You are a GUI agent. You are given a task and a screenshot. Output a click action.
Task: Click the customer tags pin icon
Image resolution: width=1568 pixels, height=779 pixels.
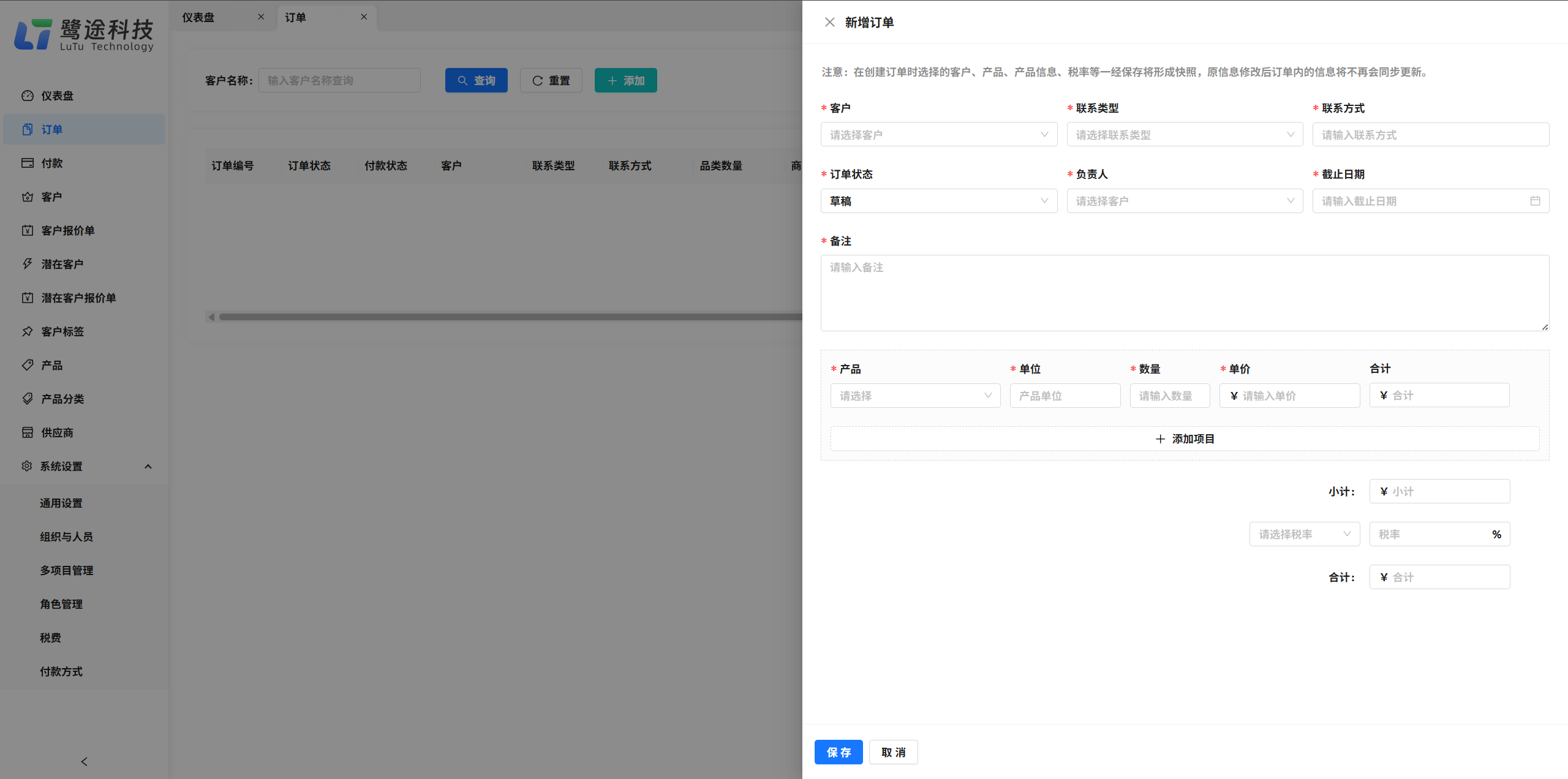[x=28, y=331]
